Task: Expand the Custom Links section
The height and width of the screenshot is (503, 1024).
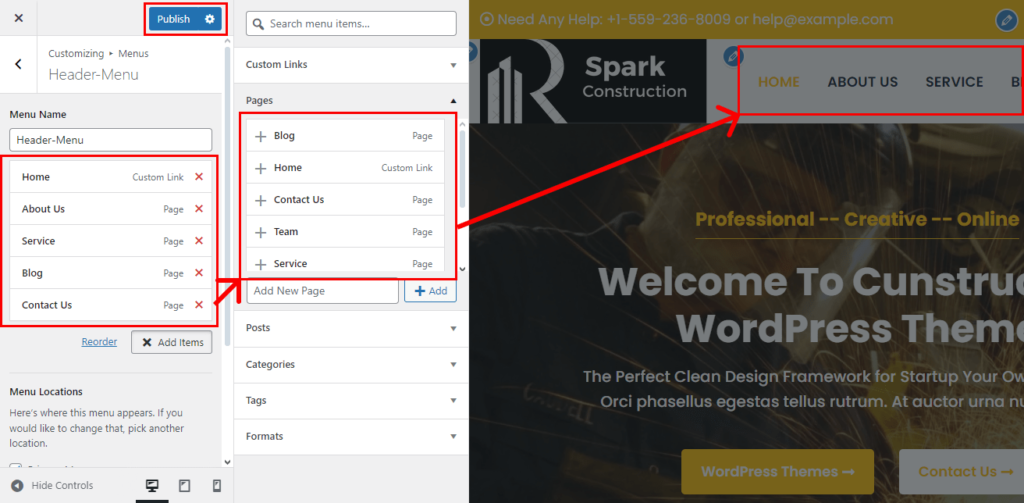Action: 350,65
